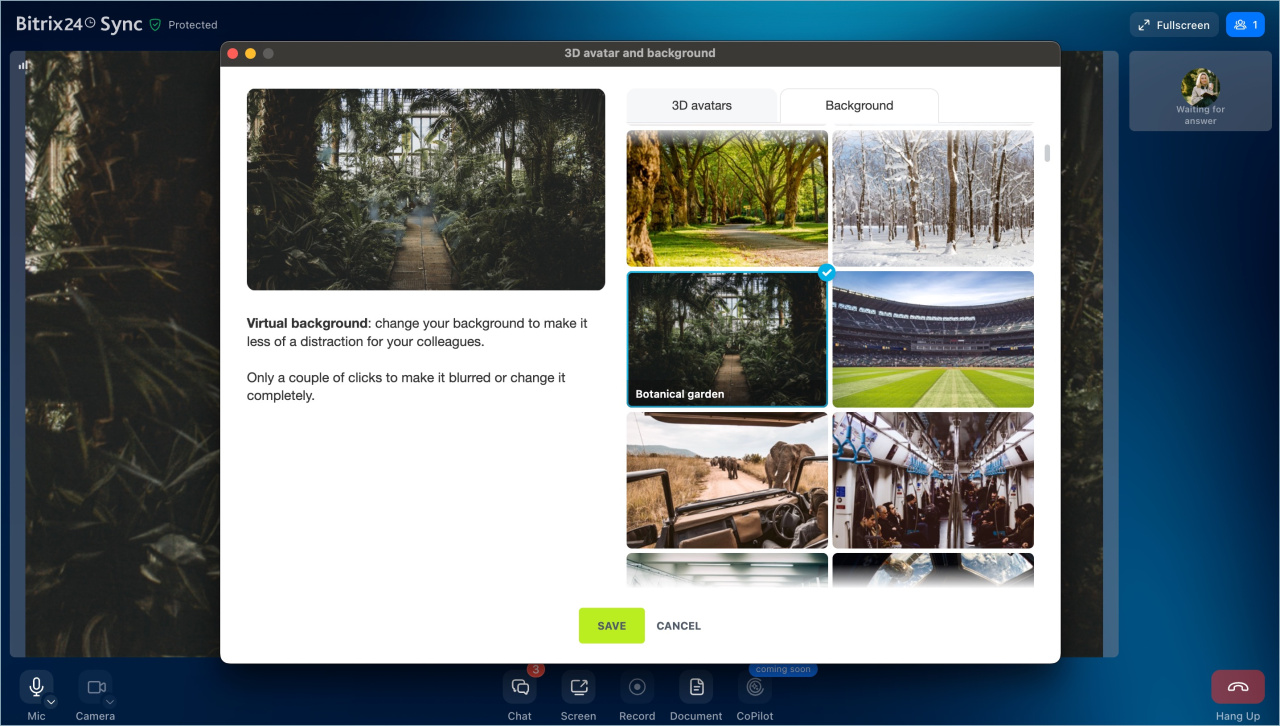
Task: Click the green Protected shield icon
Action: tap(155, 25)
